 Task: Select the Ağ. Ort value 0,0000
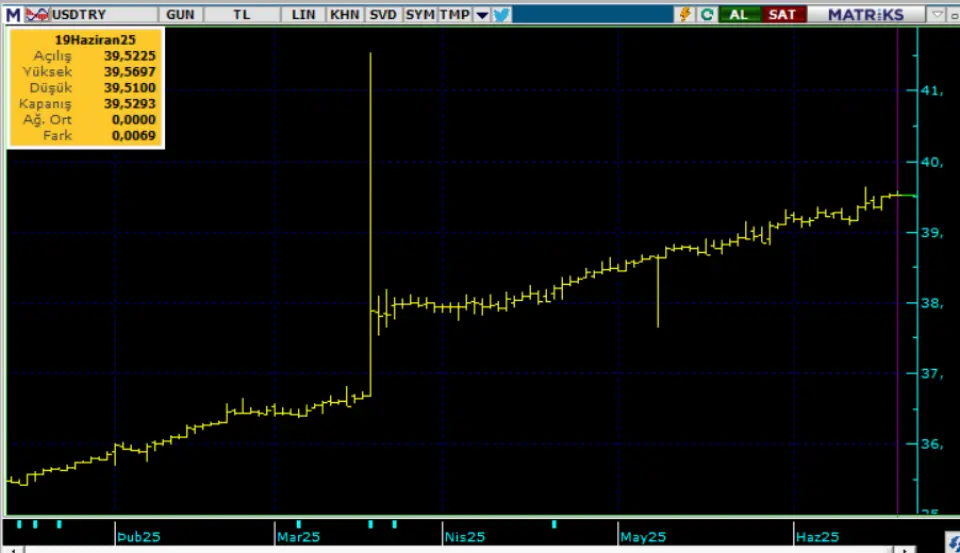coord(133,119)
